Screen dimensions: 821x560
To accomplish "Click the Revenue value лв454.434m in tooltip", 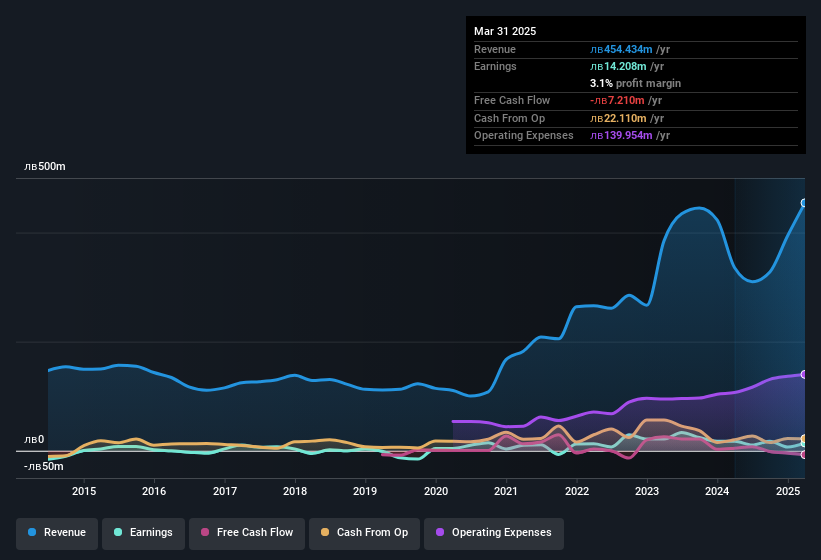I will tap(621, 49).
